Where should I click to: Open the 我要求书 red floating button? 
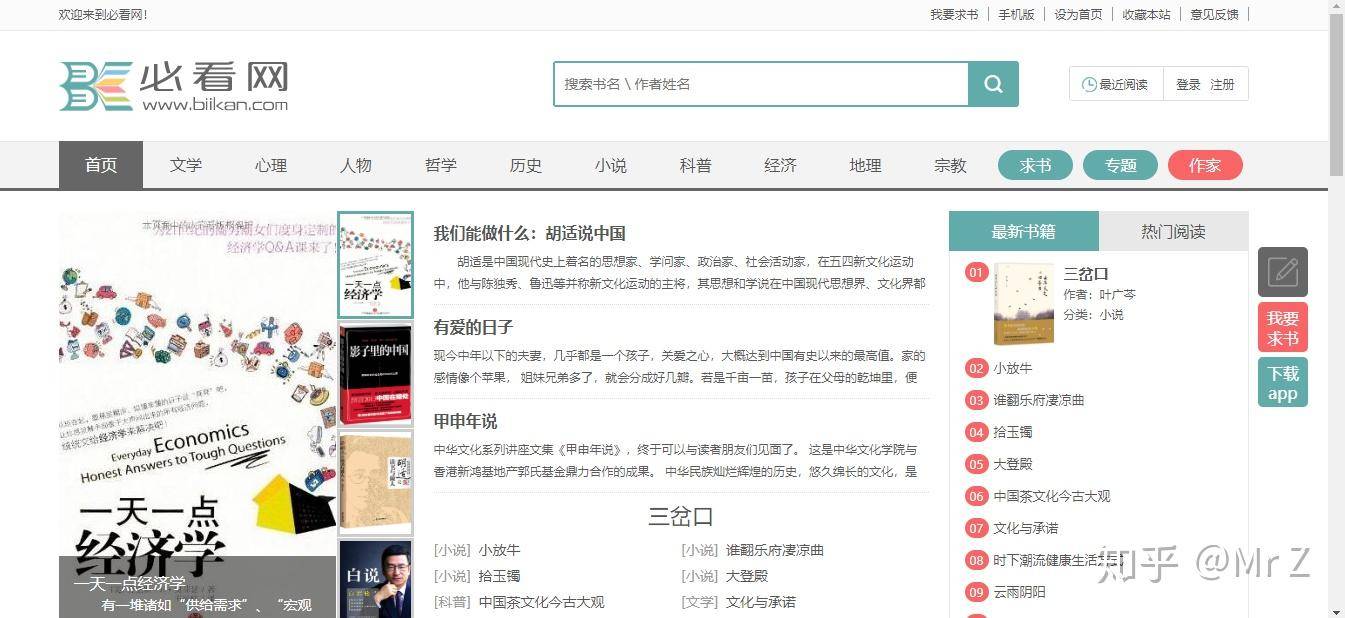coord(1283,327)
